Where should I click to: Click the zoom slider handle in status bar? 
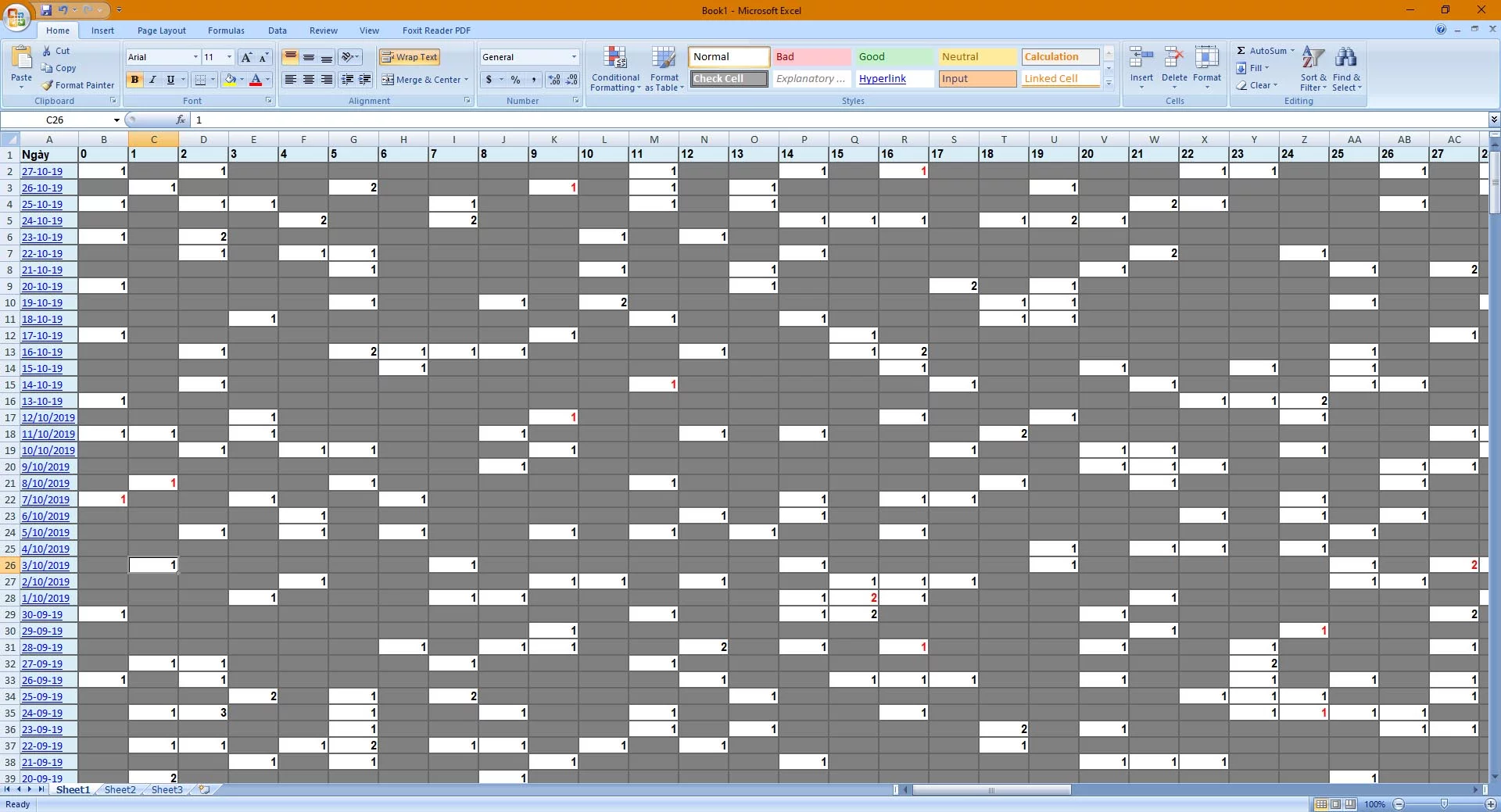click(x=1444, y=804)
